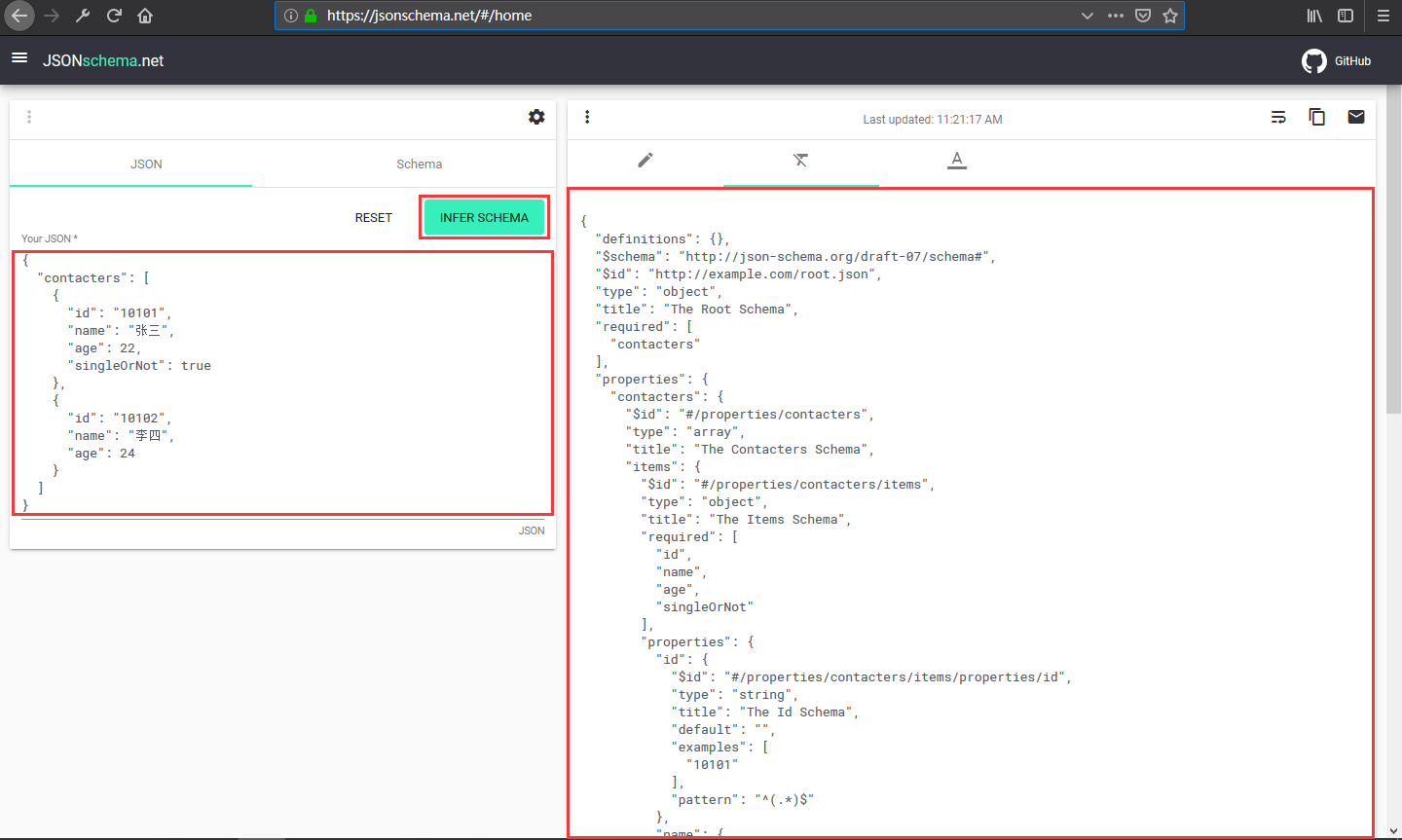
Task: Click the "definitions": {} line
Action: click(x=662, y=239)
